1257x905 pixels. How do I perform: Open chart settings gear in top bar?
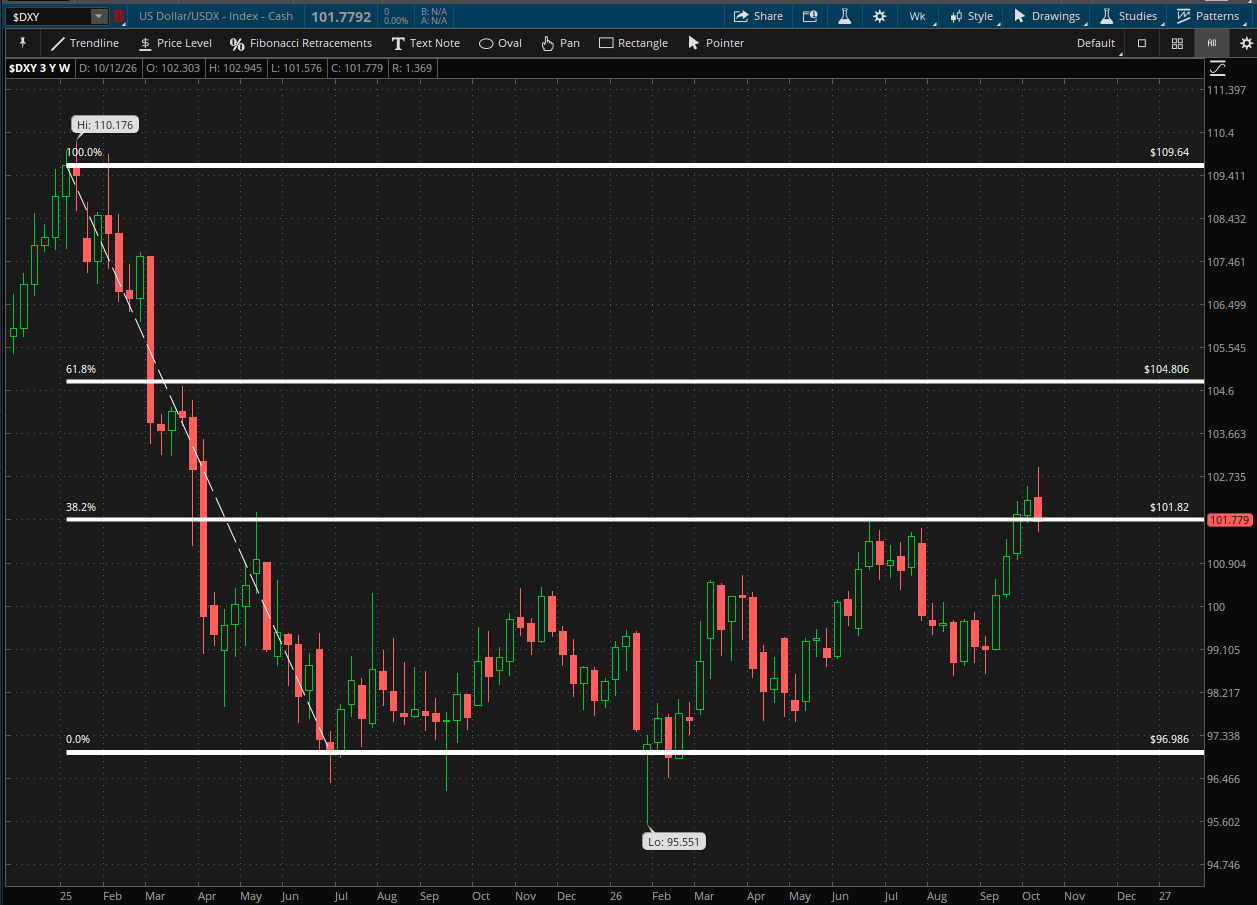pyautogui.click(x=879, y=16)
